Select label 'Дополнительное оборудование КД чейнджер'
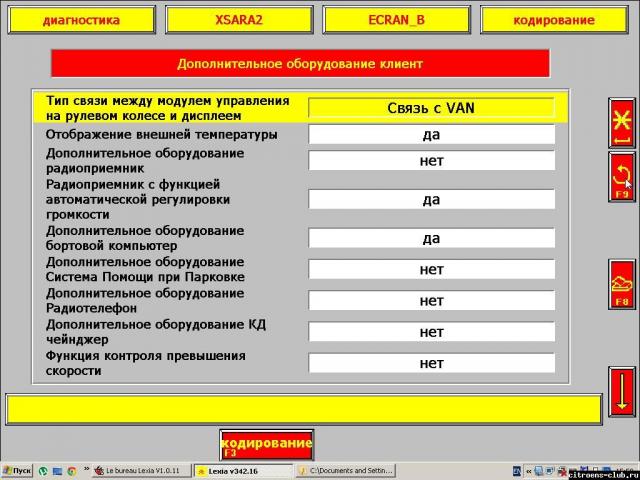 point(156,332)
